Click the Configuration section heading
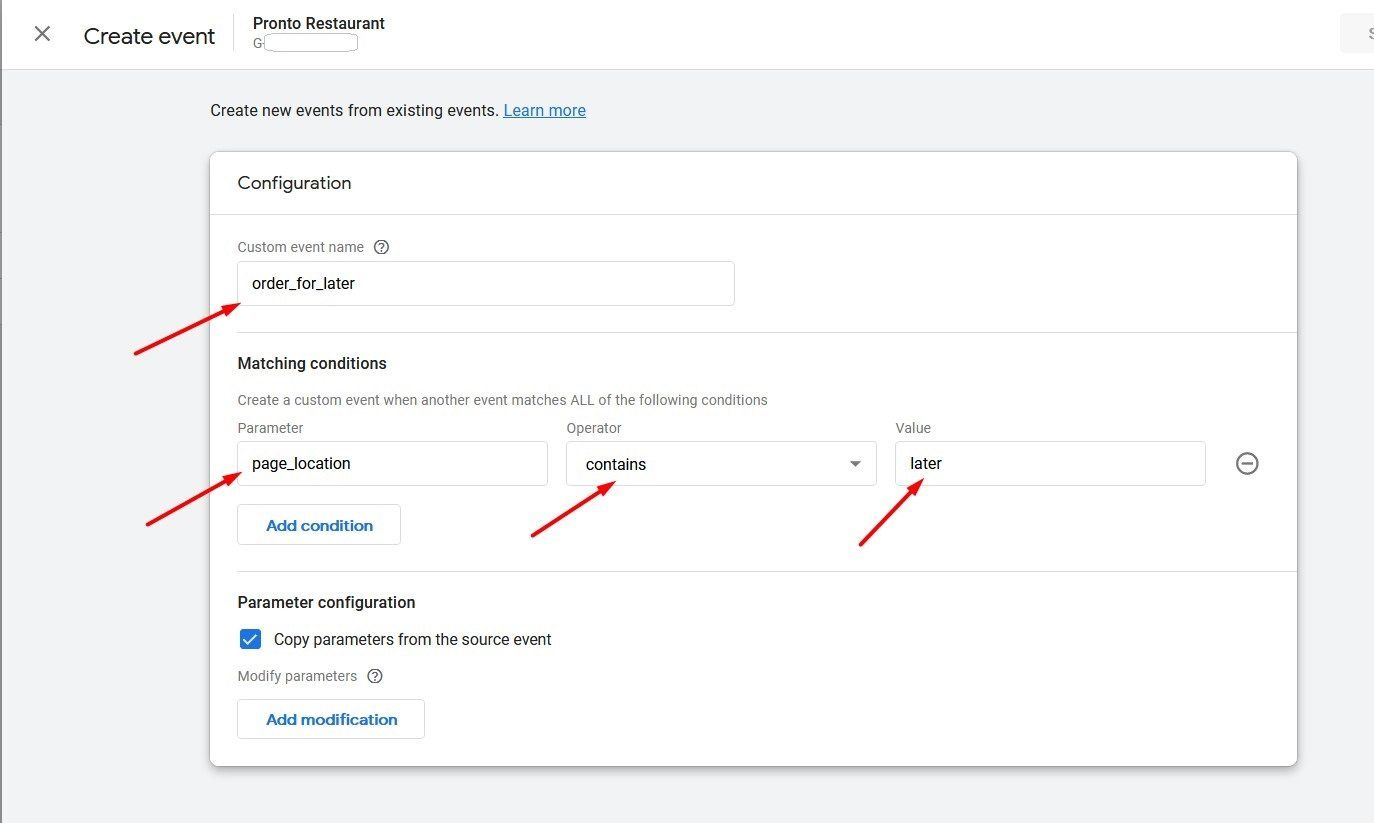The width and height of the screenshot is (1374, 823). coord(294,183)
